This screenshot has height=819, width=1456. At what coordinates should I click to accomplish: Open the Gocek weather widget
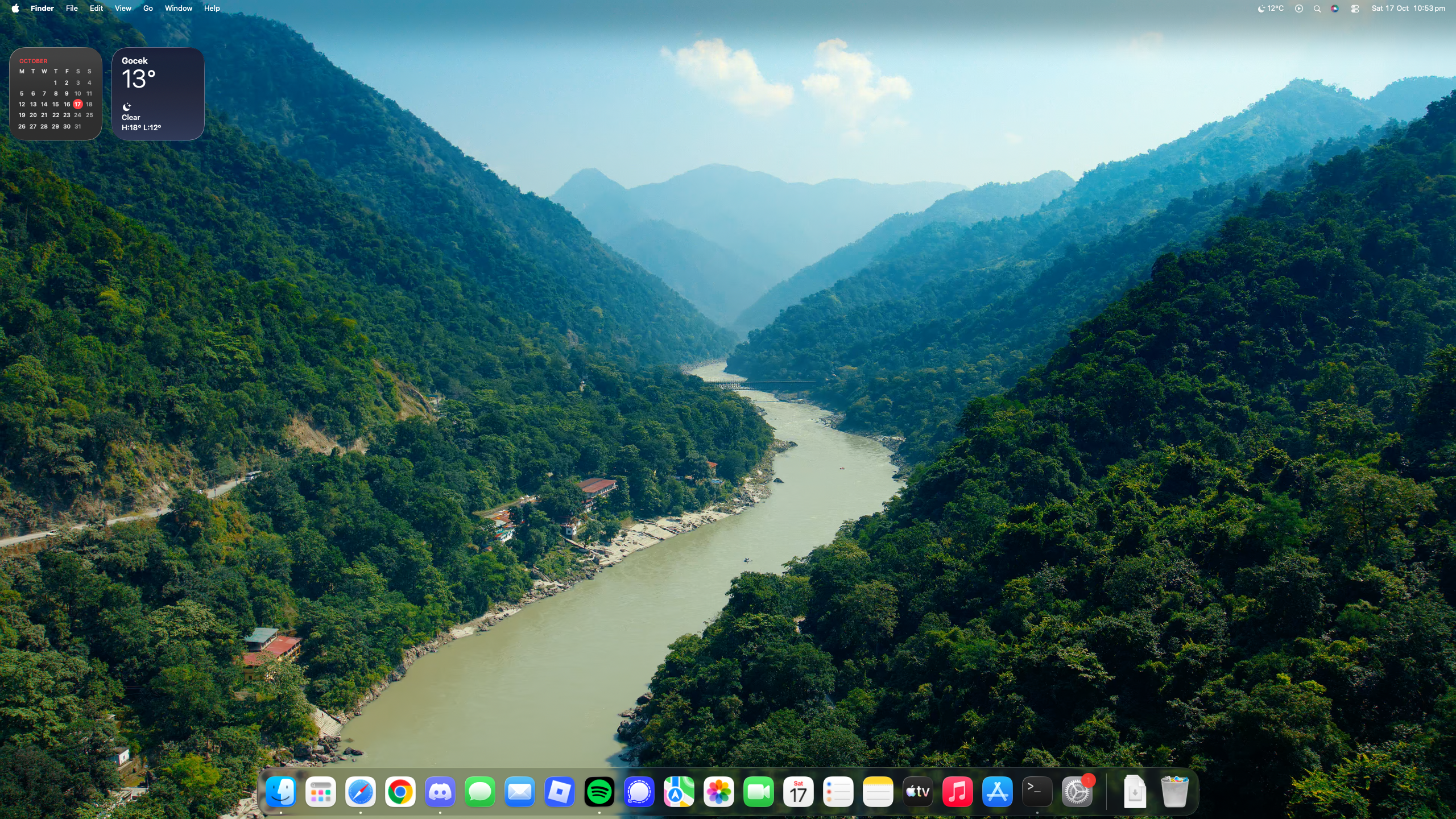pyautogui.click(x=158, y=94)
